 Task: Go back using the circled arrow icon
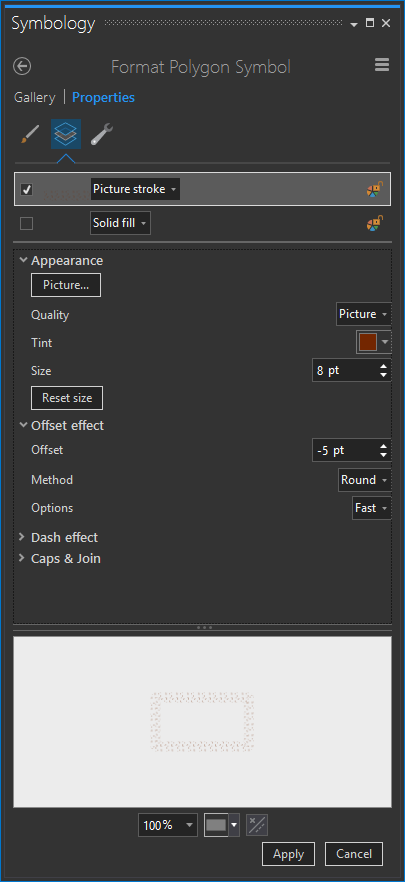[22, 66]
